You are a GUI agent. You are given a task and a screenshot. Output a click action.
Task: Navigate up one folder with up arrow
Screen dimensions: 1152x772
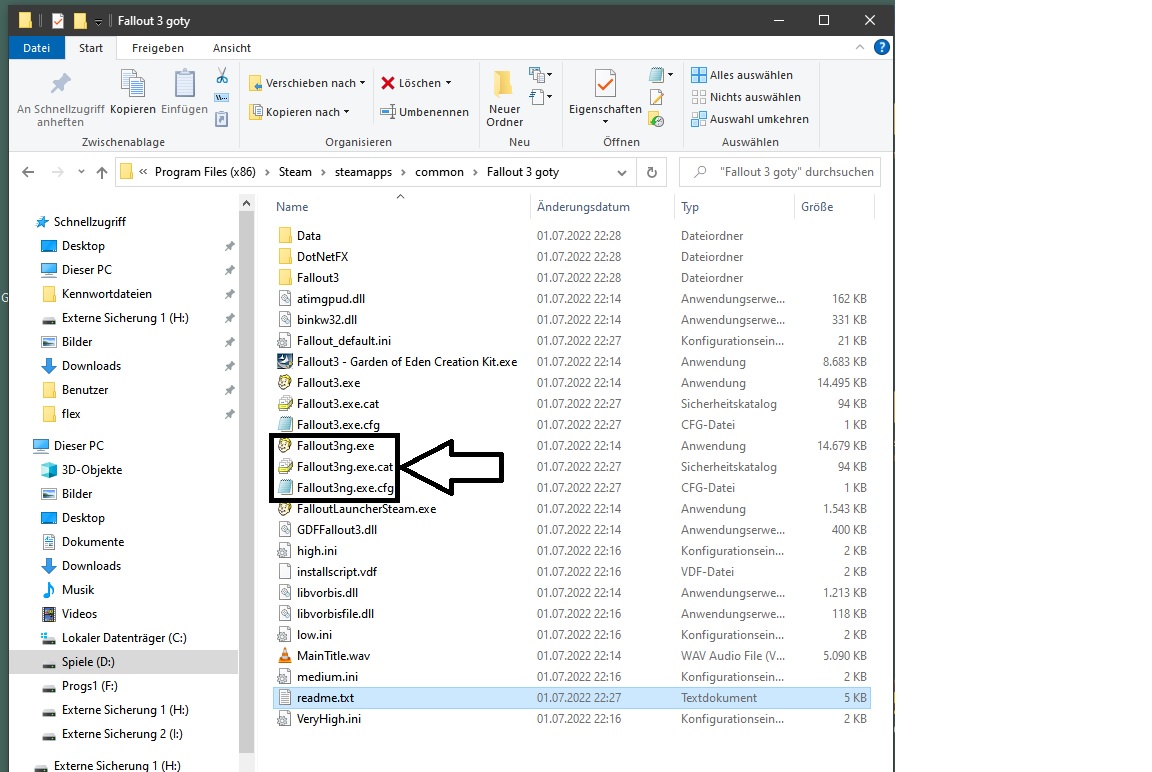click(102, 172)
